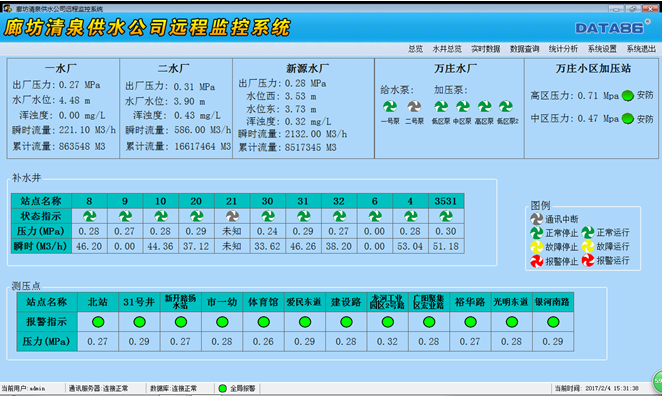662x397 pixels.
Task: Click the 银河南路 alarm indicator light
Action: click(553, 322)
